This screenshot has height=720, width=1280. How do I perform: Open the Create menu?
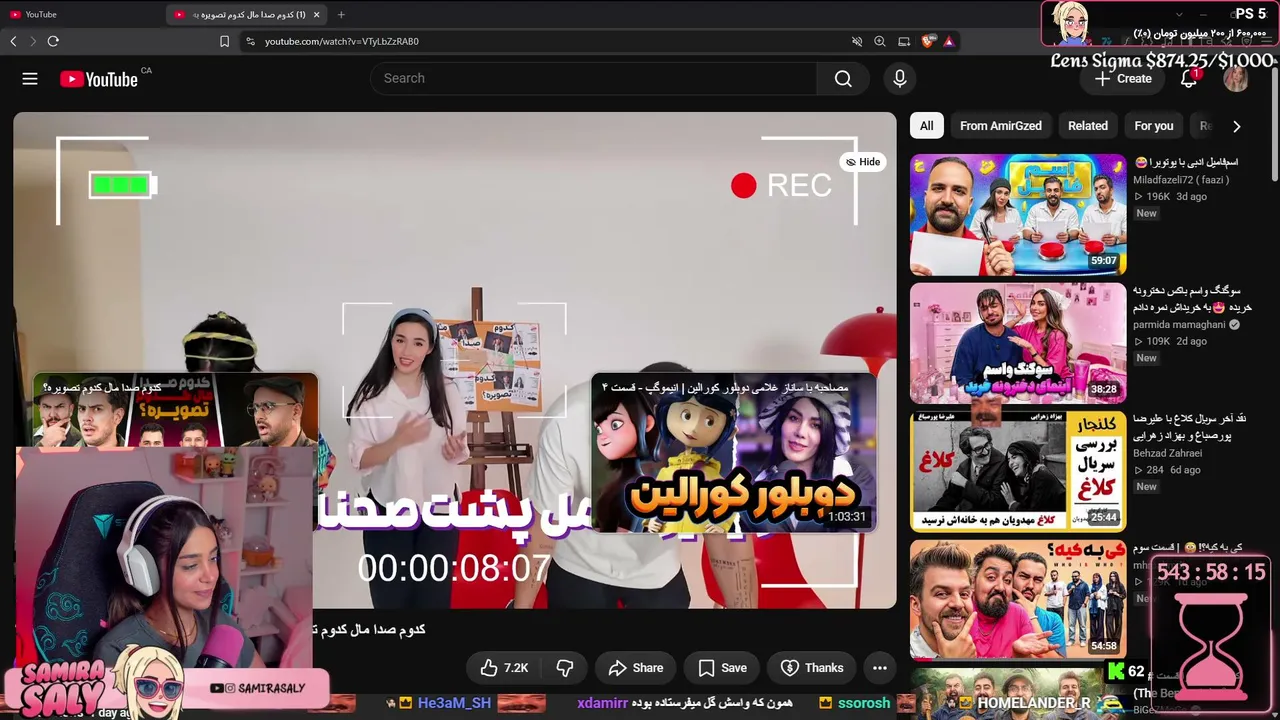click(x=1123, y=79)
